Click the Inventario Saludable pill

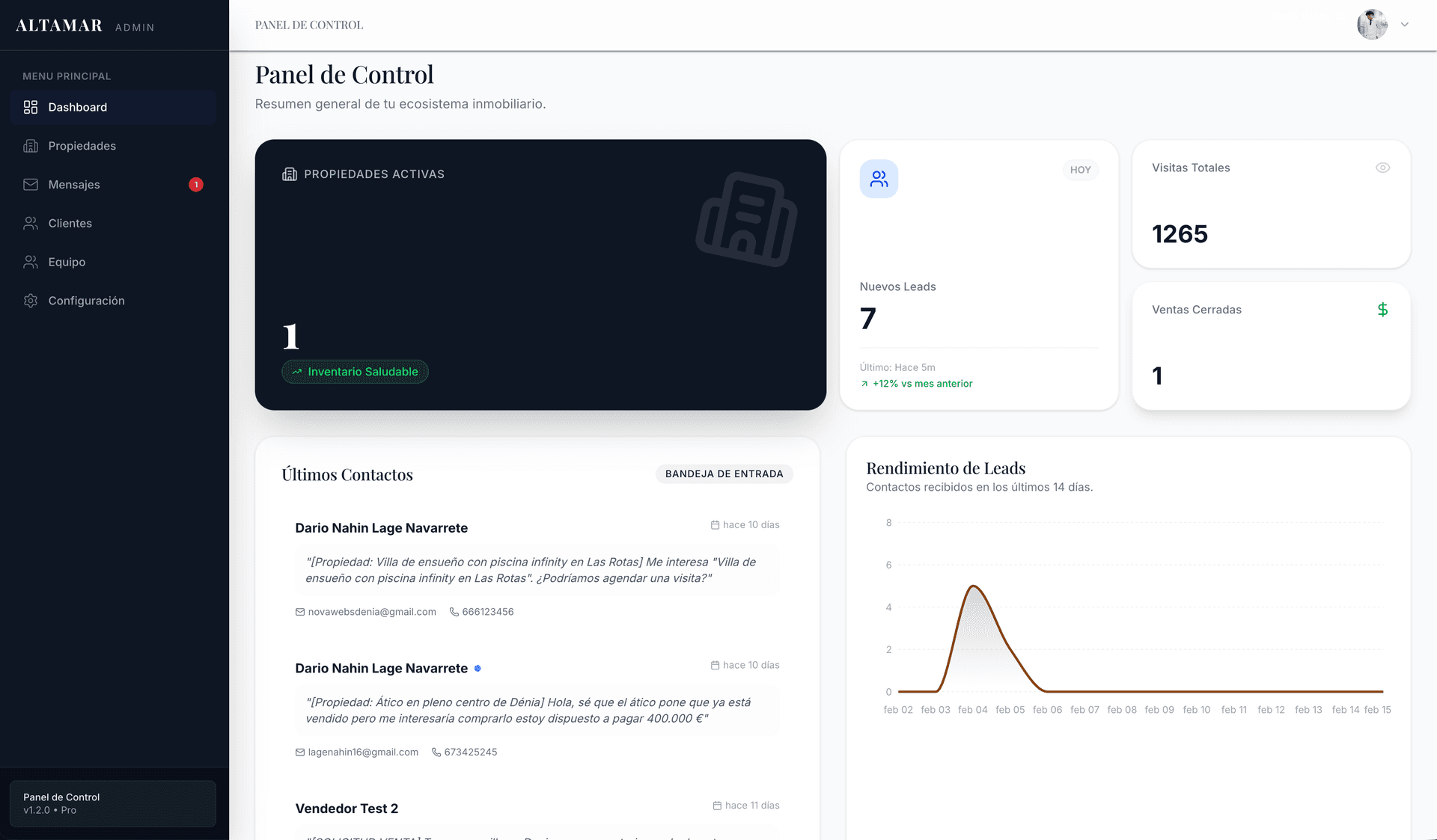click(x=355, y=372)
